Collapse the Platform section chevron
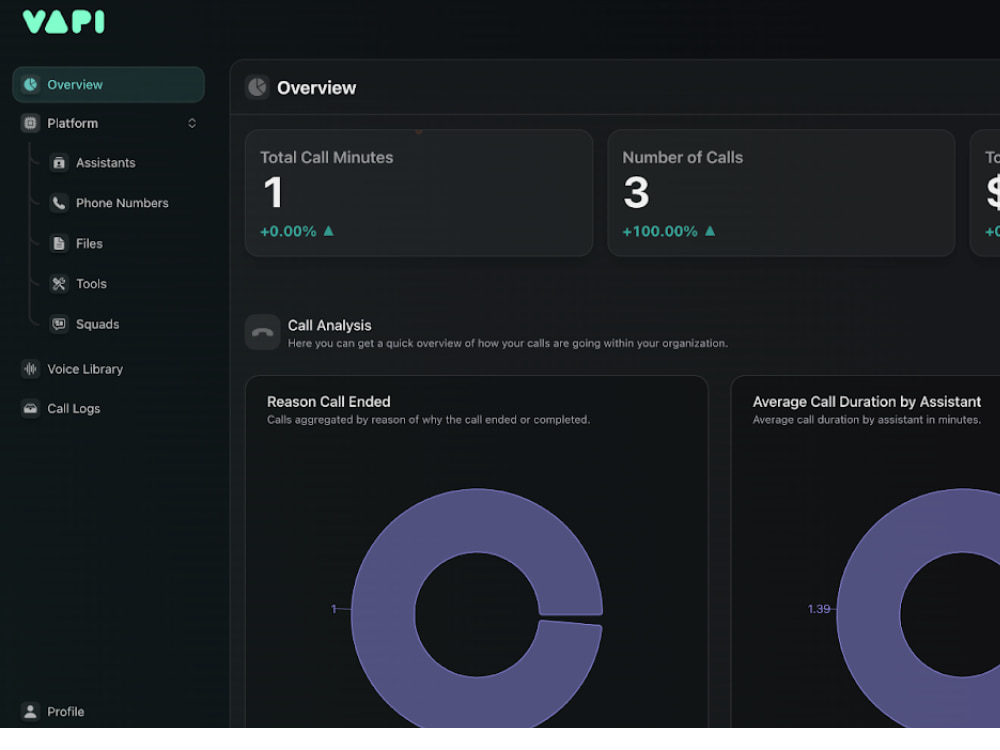This screenshot has height=750, width=1000. (x=191, y=123)
